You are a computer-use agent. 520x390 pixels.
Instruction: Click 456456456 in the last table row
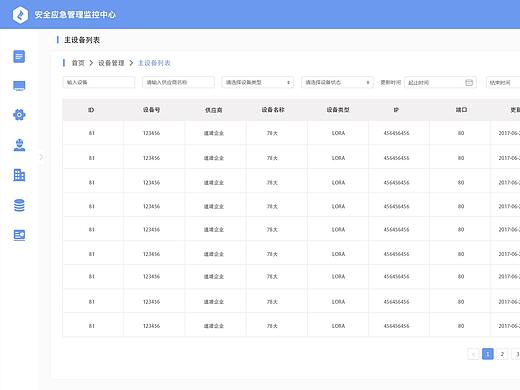tap(396, 326)
